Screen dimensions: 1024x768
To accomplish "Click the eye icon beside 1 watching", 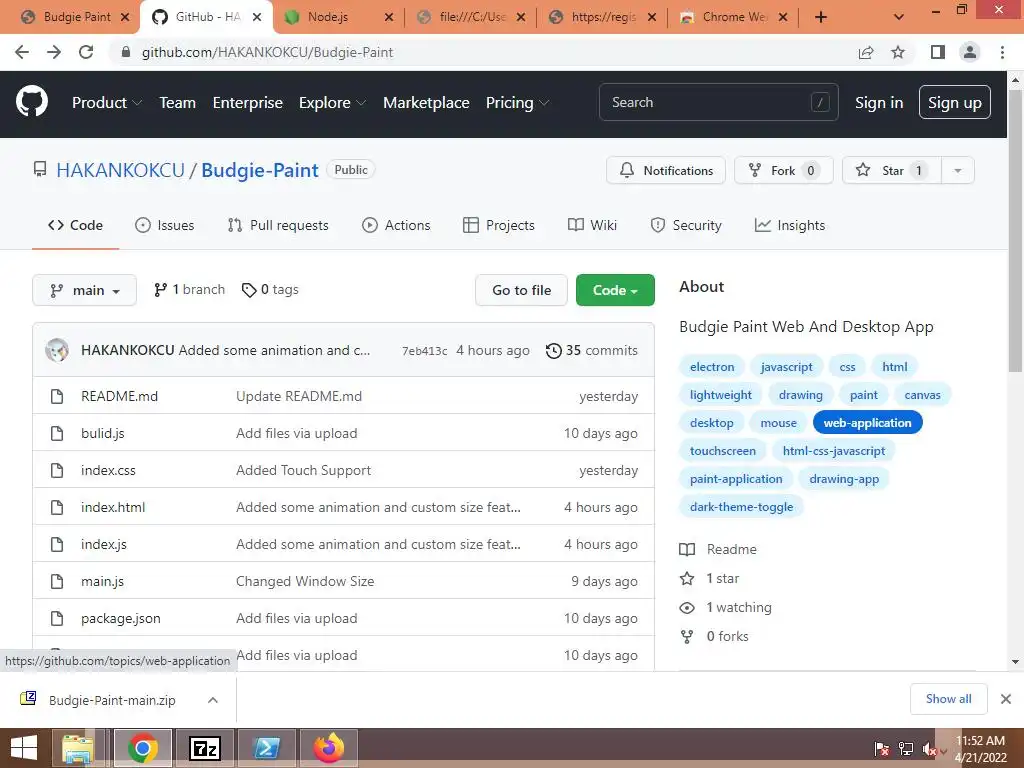I will click(687, 608).
